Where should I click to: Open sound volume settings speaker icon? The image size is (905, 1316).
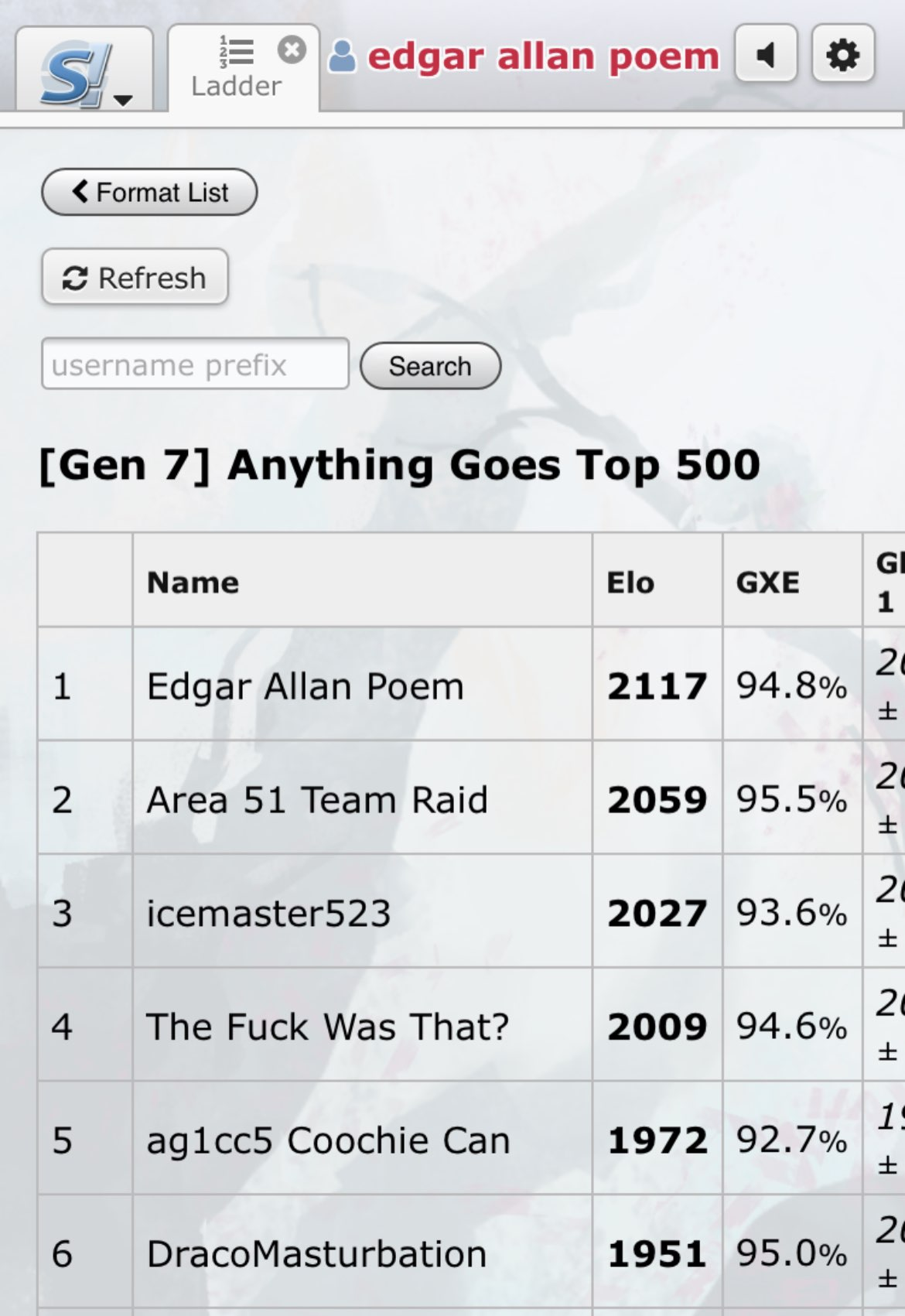tap(766, 54)
